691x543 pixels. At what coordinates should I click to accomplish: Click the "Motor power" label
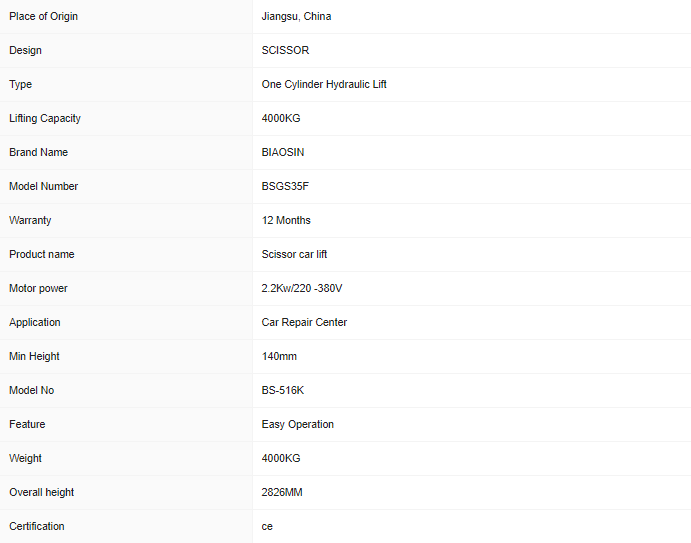(39, 288)
